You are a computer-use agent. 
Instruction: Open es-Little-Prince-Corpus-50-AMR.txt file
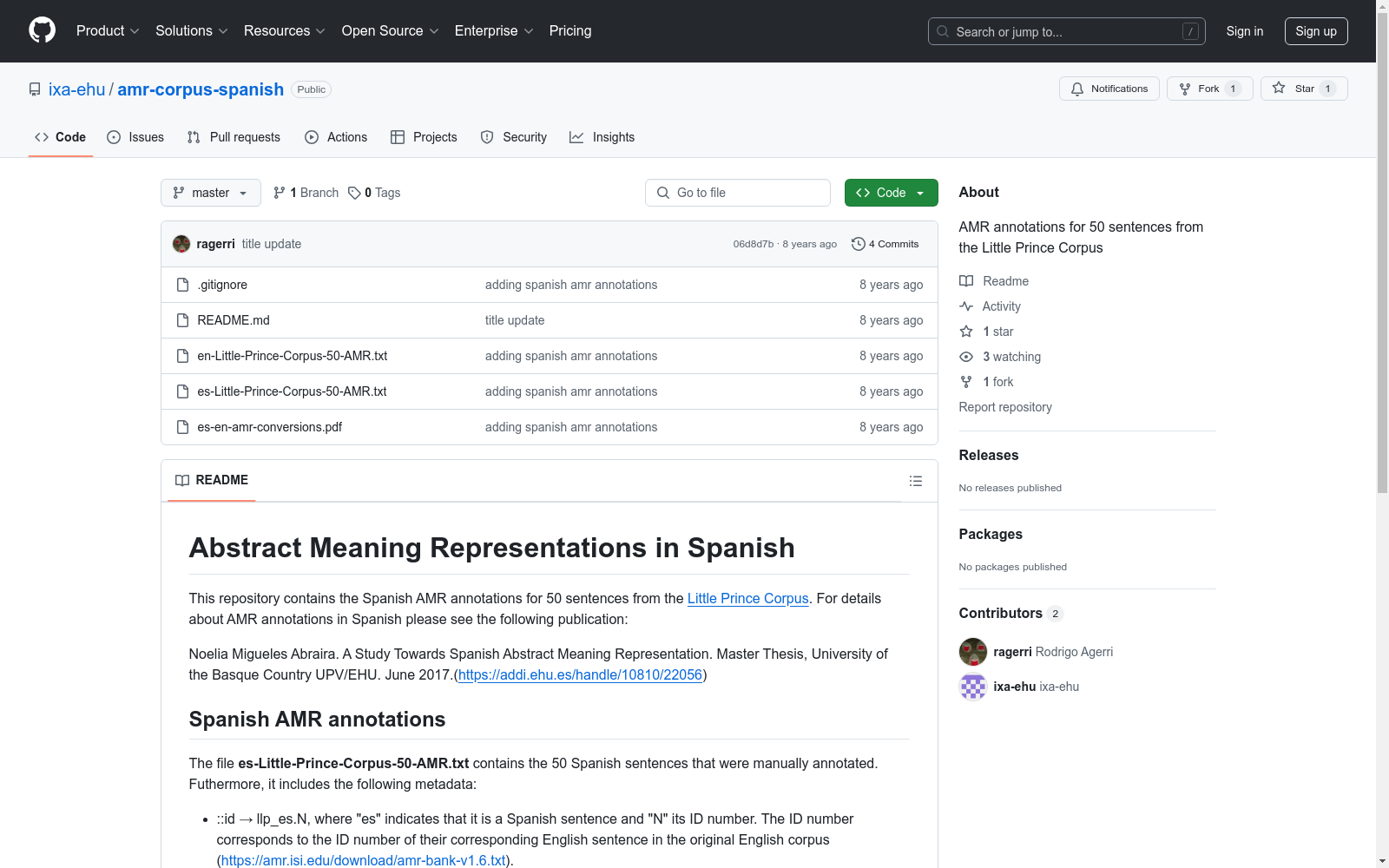point(292,391)
